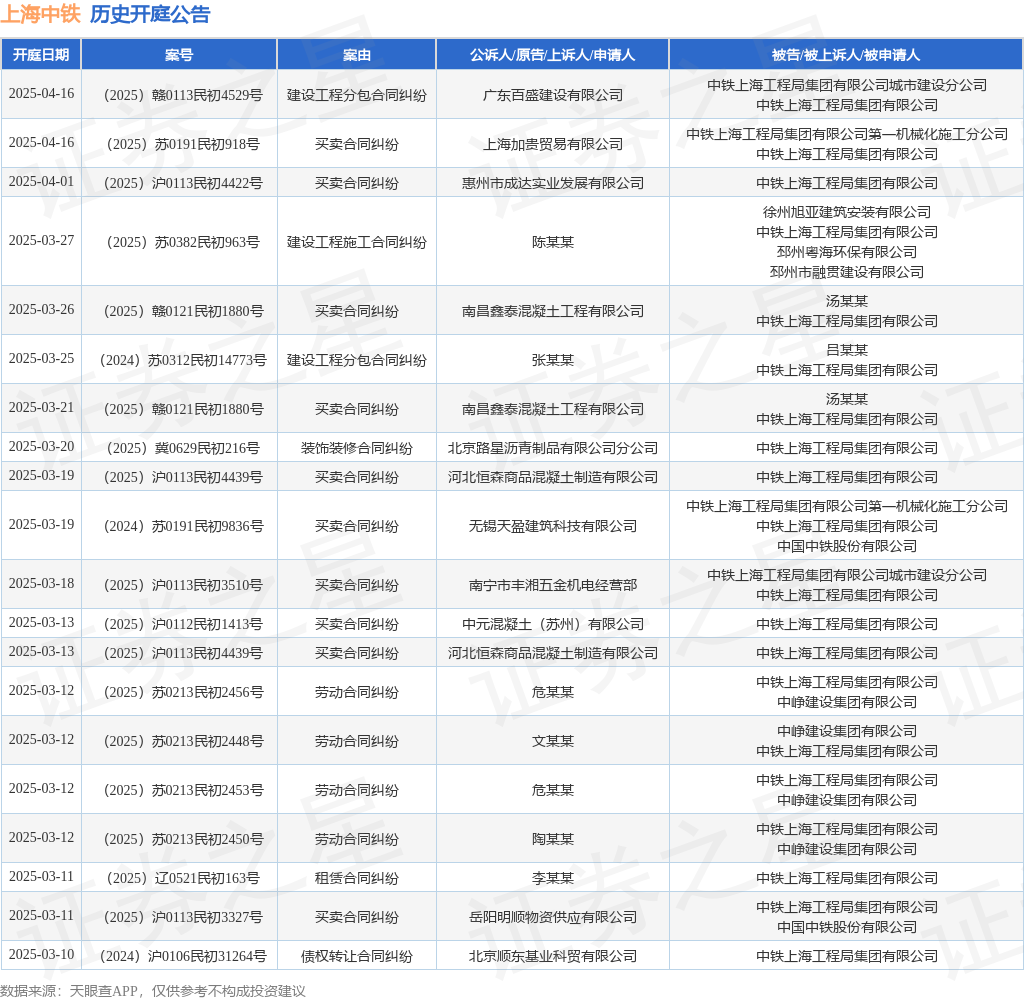This screenshot has width=1024, height=1000.
Task: Select case number 苏0213民初2448号
Action: tap(184, 741)
